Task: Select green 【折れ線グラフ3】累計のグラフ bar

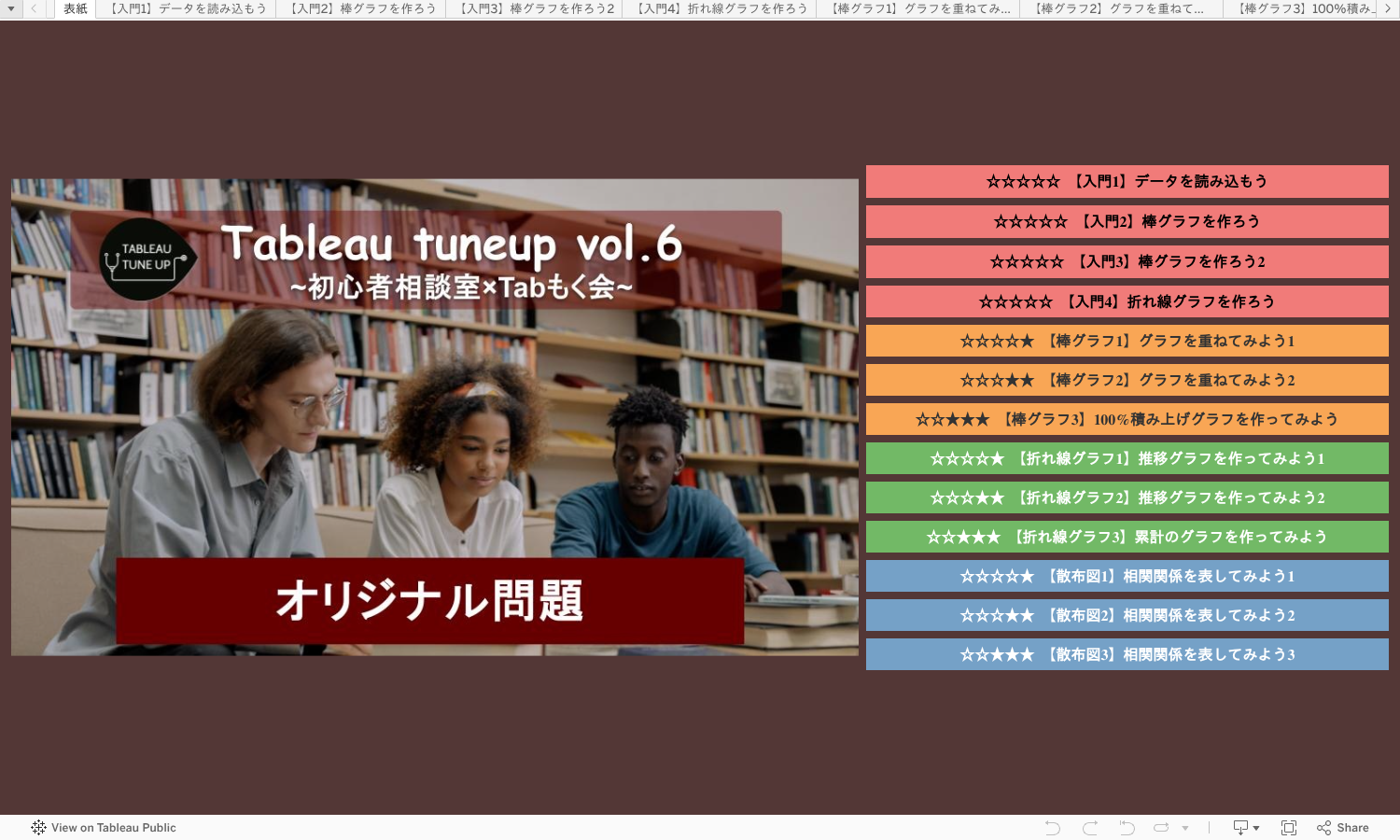Action: 1127,537
